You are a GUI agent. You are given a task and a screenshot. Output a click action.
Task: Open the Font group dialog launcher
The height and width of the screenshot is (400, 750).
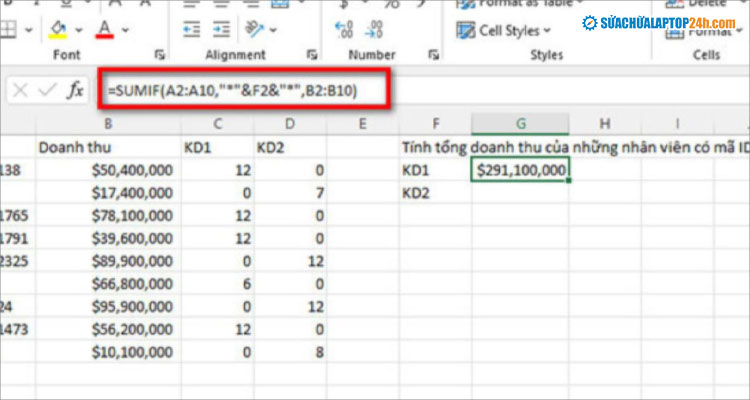[x=160, y=55]
